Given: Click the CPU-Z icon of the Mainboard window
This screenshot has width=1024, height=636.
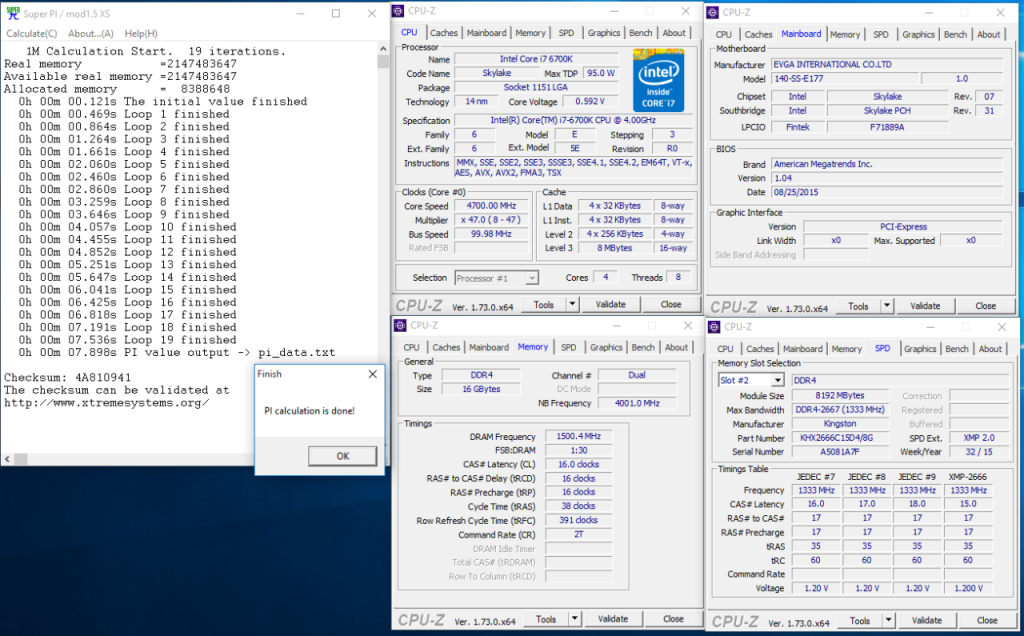Looking at the screenshot, I should 713,12.
